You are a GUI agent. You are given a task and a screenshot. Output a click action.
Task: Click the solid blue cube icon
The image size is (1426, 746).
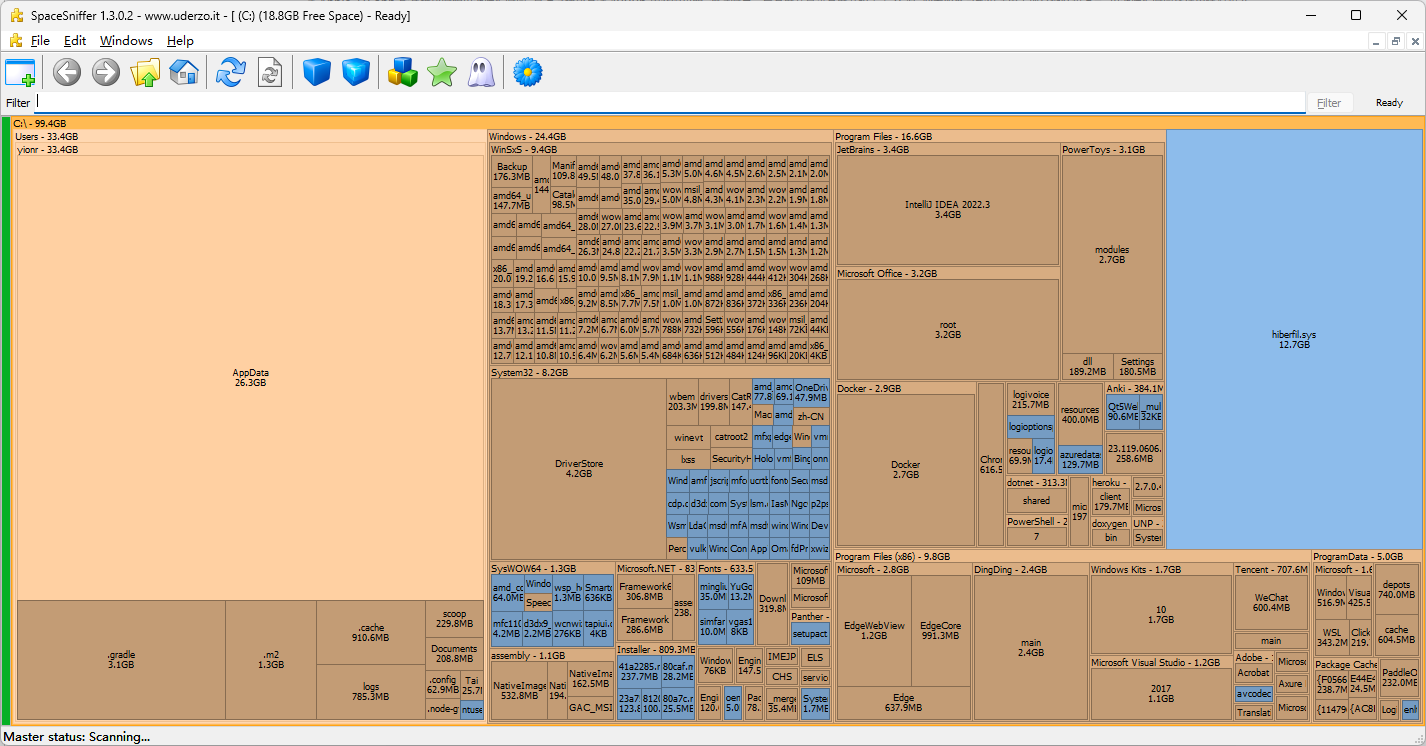[x=317, y=72]
